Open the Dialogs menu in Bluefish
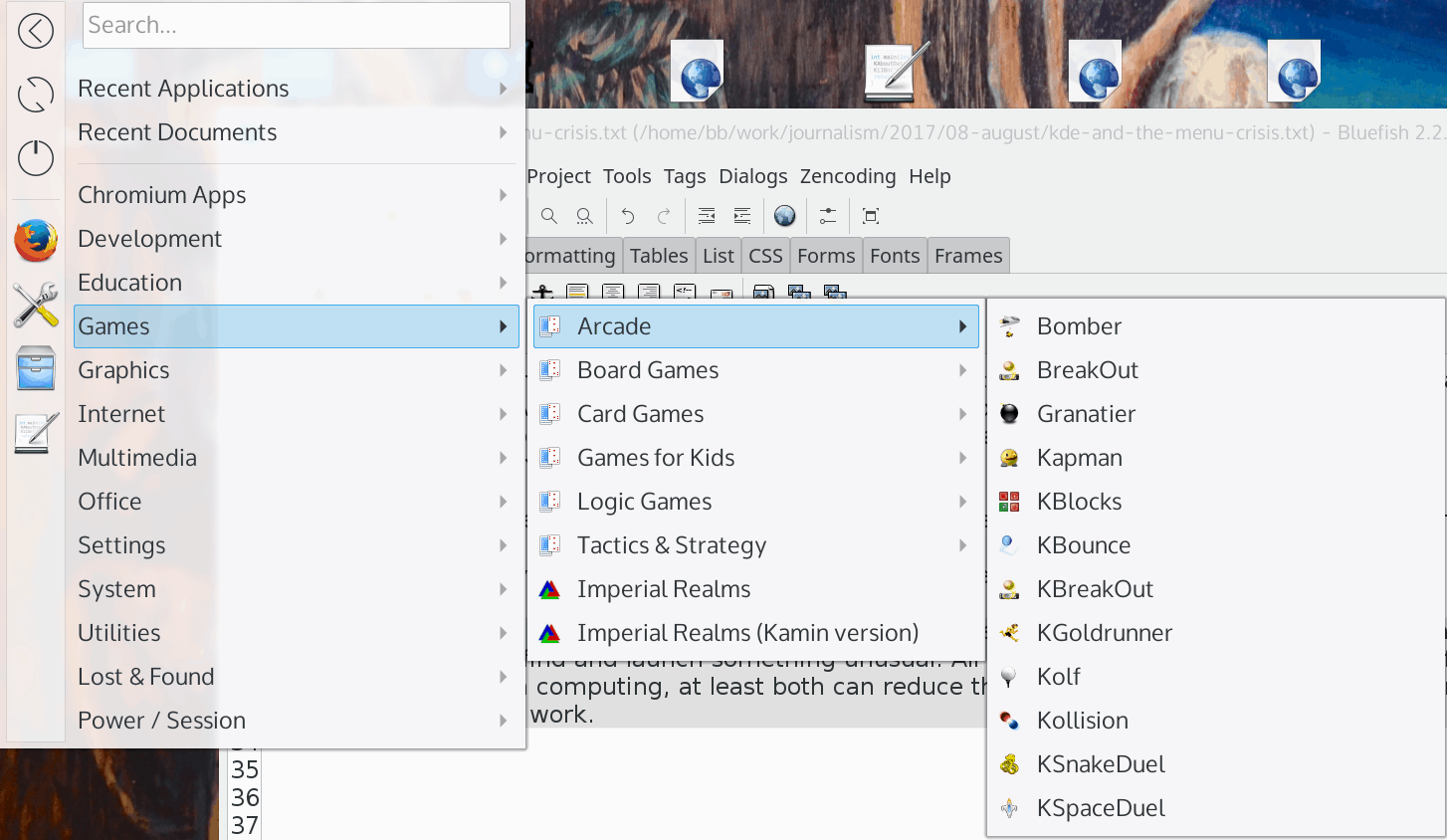 753,176
